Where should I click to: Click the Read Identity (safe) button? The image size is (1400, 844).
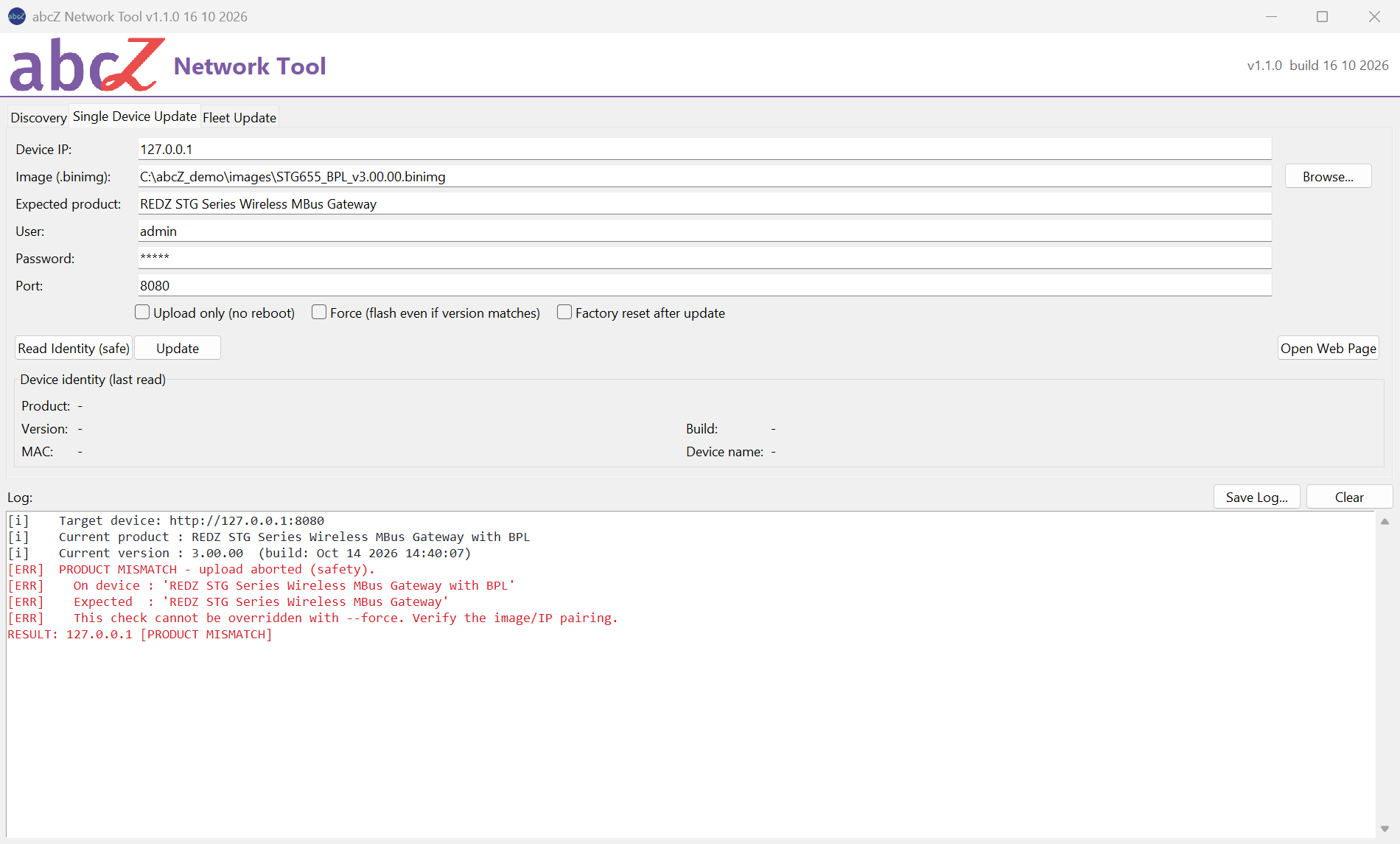[x=74, y=348]
